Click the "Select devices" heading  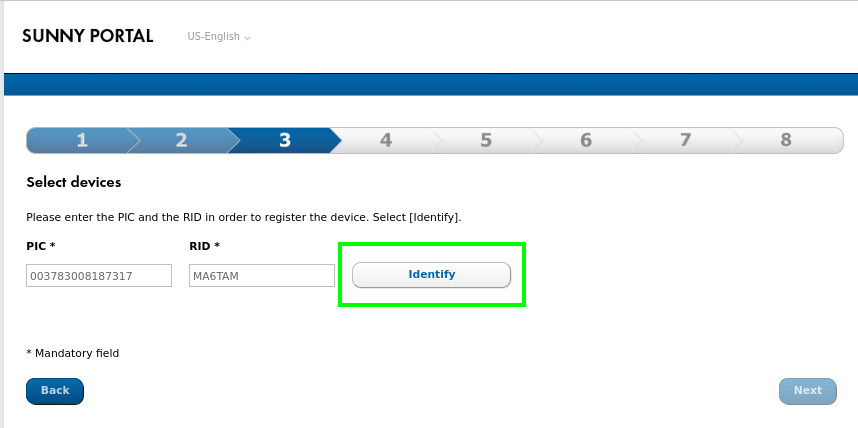tap(74, 183)
